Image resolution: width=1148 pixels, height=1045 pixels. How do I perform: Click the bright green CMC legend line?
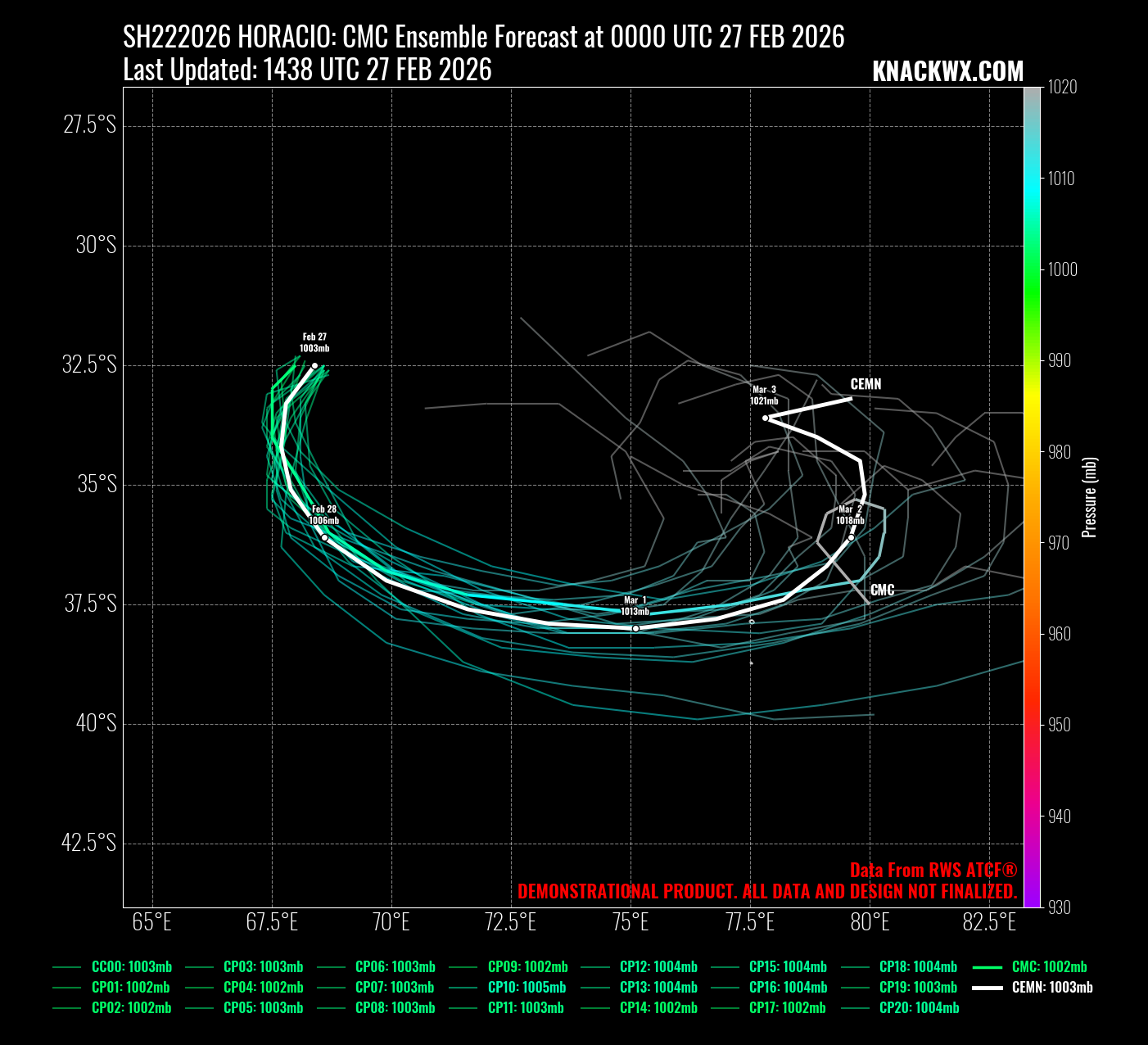tap(987, 967)
